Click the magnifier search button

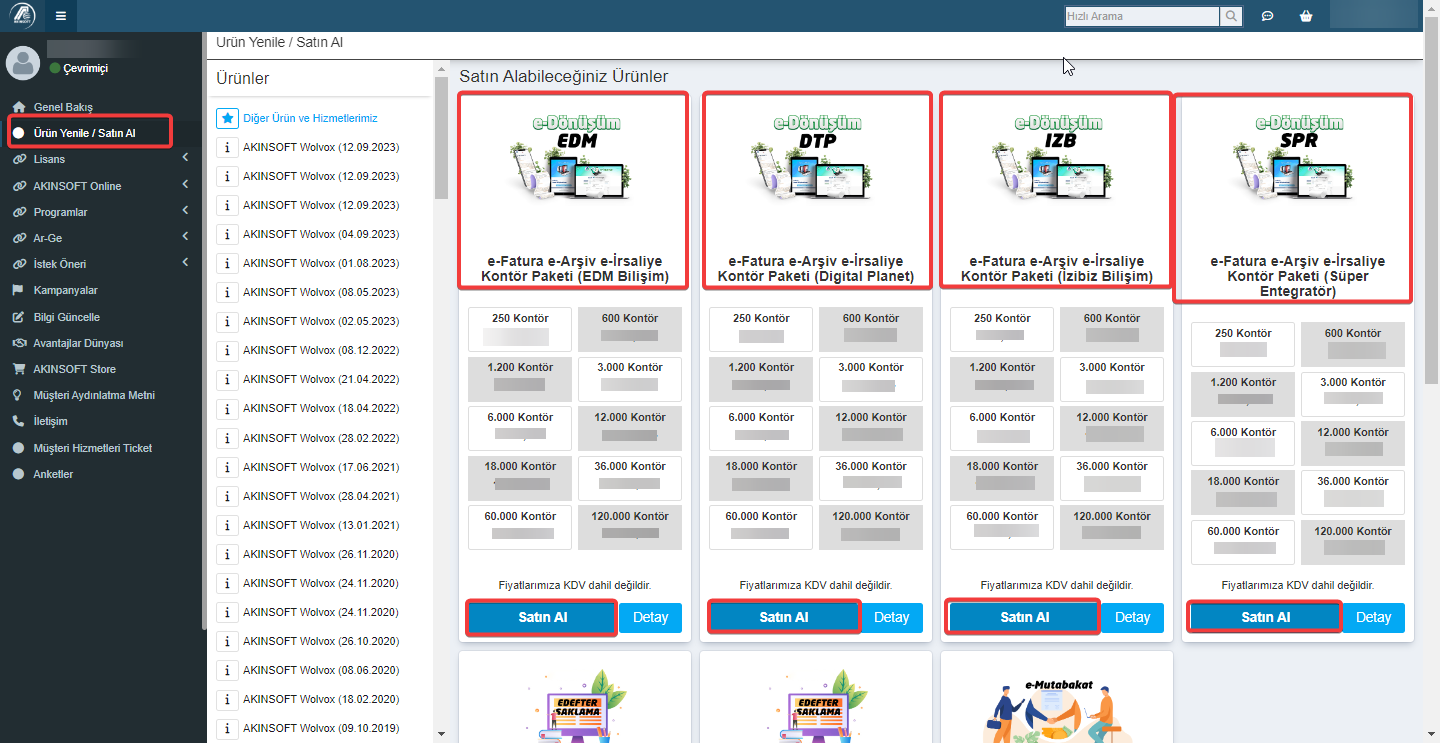(1232, 16)
